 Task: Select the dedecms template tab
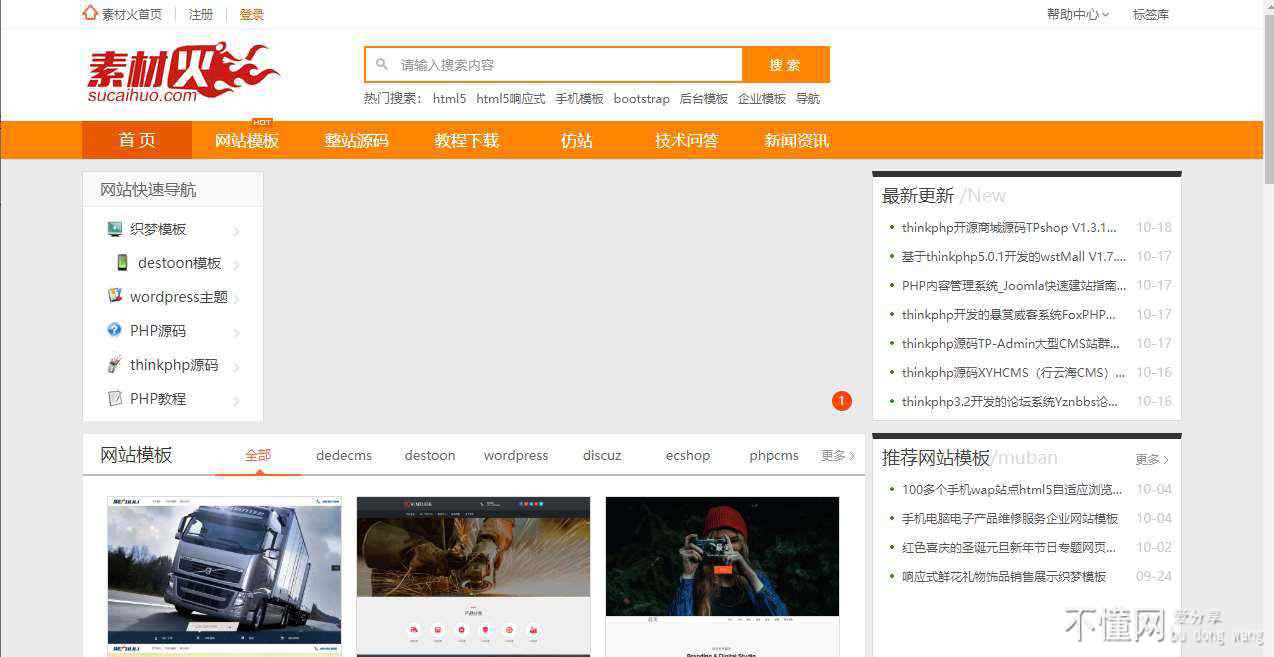coord(344,455)
